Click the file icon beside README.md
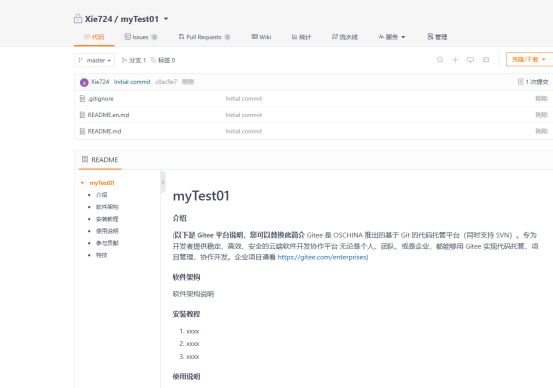This screenshot has width=553, height=388. [x=82, y=131]
